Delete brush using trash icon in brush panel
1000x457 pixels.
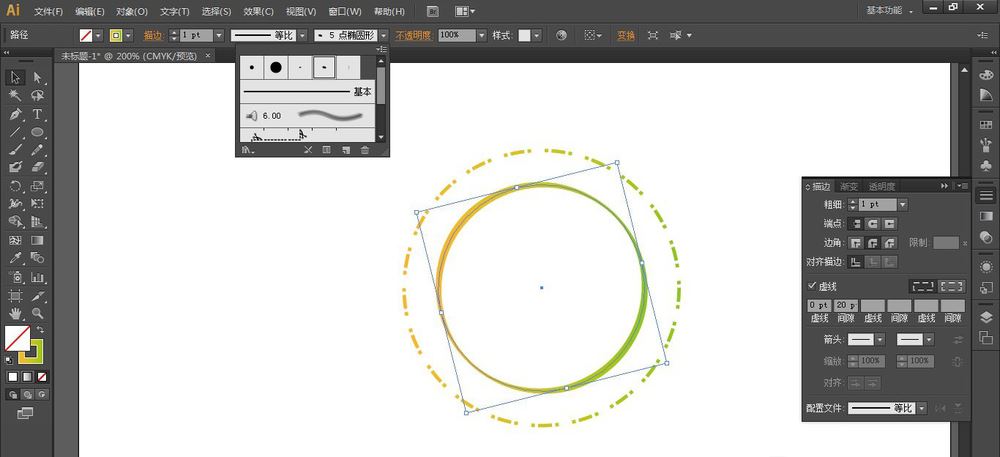point(364,150)
